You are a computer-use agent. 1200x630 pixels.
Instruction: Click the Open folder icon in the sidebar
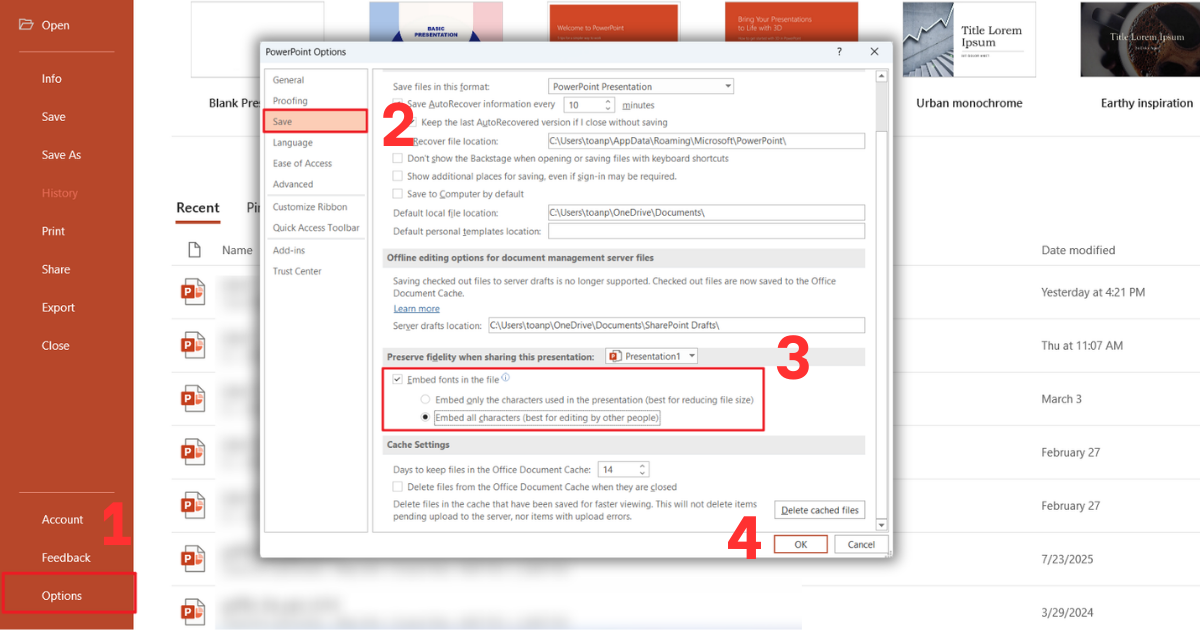(x=25, y=24)
